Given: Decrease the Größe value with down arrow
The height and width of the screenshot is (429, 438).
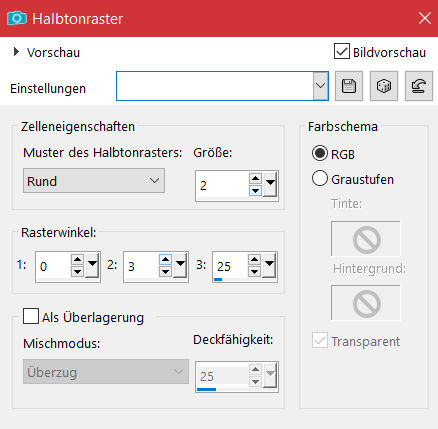Looking at the screenshot, I should (x=255, y=191).
